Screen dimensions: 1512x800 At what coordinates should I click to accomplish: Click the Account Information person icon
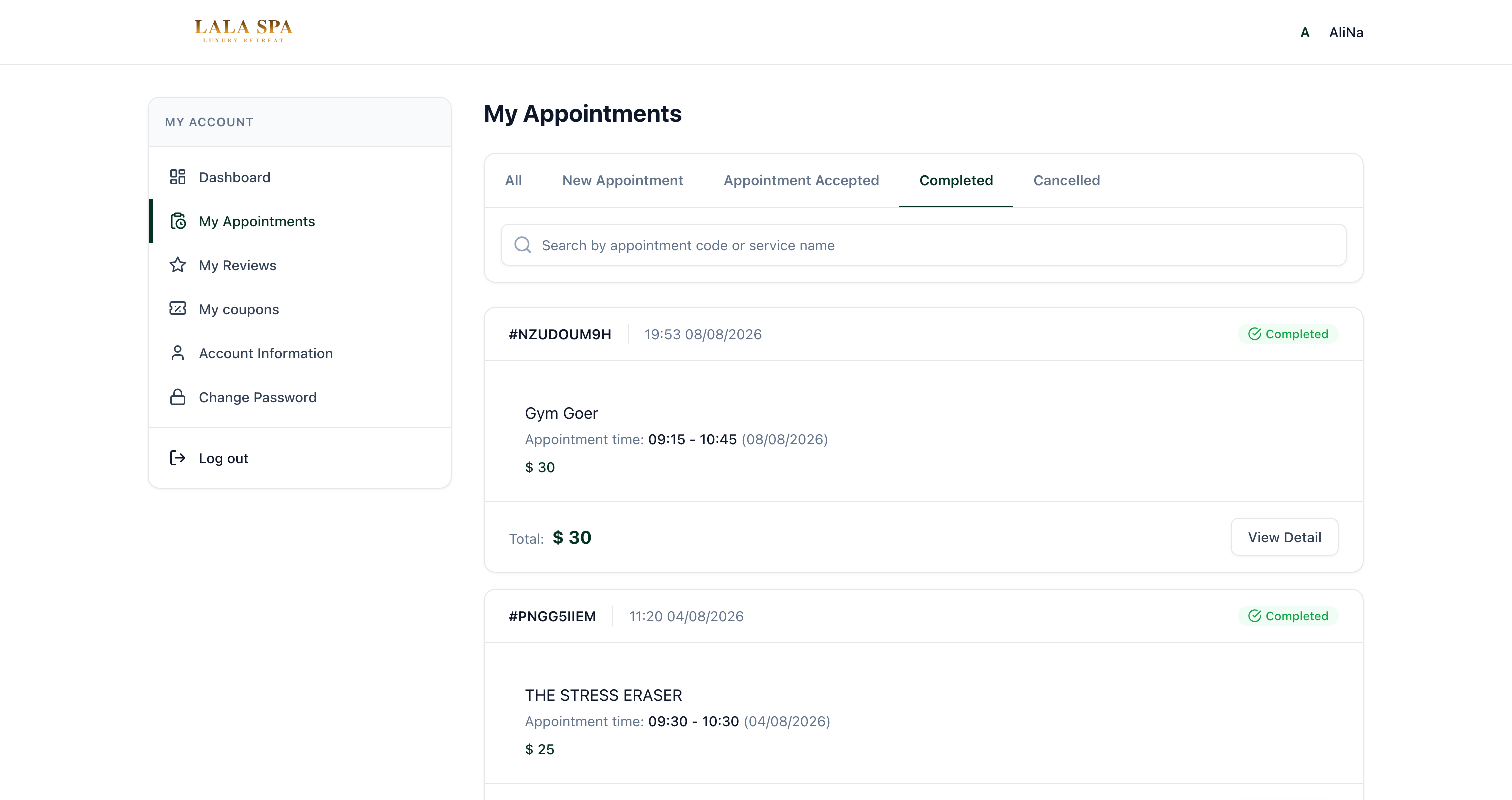(178, 353)
